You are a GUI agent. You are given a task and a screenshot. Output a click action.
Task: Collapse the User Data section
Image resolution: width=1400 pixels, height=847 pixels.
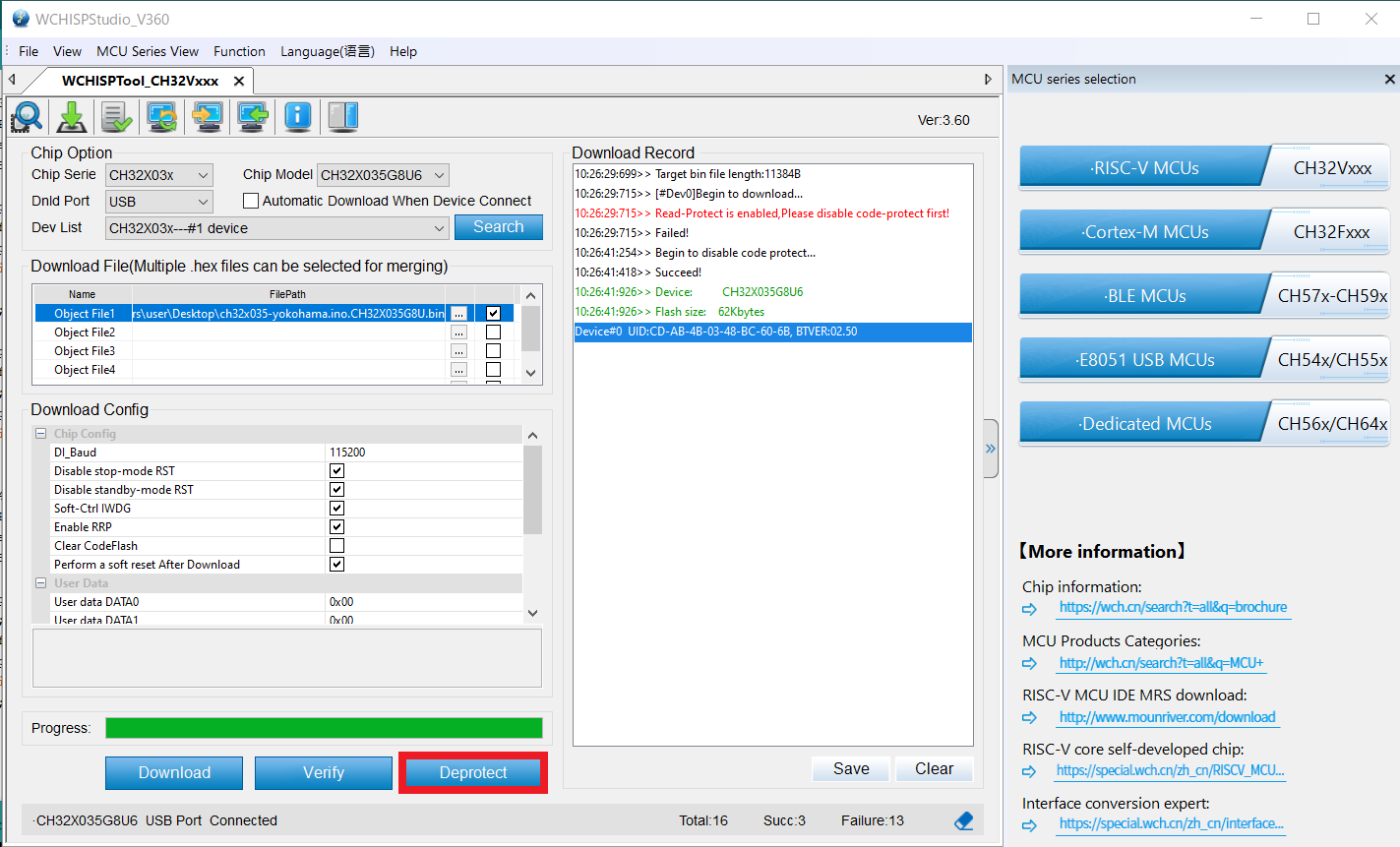coord(41,583)
